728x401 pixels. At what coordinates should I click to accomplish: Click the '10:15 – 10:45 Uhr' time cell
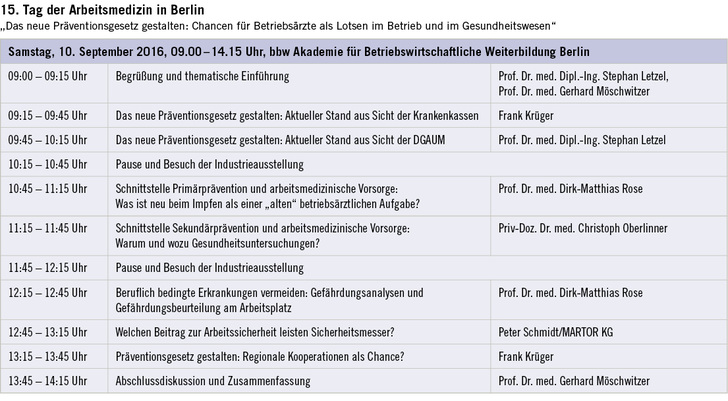(47, 163)
